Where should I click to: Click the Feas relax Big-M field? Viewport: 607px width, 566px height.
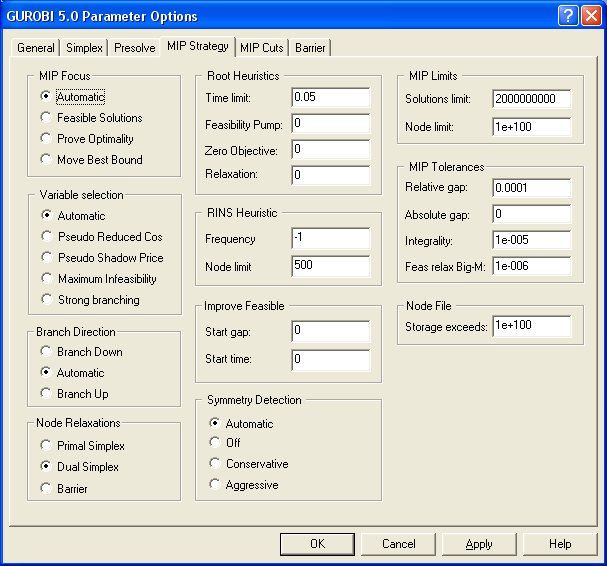pos(532,266)
